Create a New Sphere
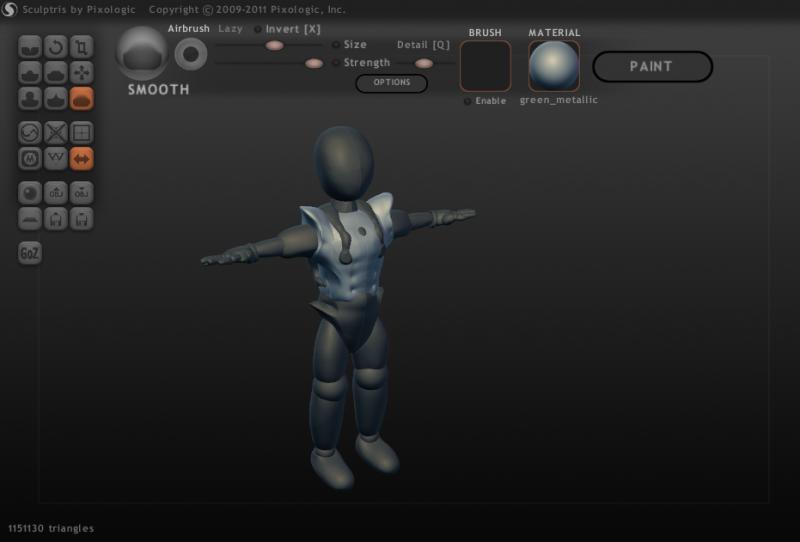The height and width of the screenshot is (542, 800). pyautogui.click(x=30, y=193)
